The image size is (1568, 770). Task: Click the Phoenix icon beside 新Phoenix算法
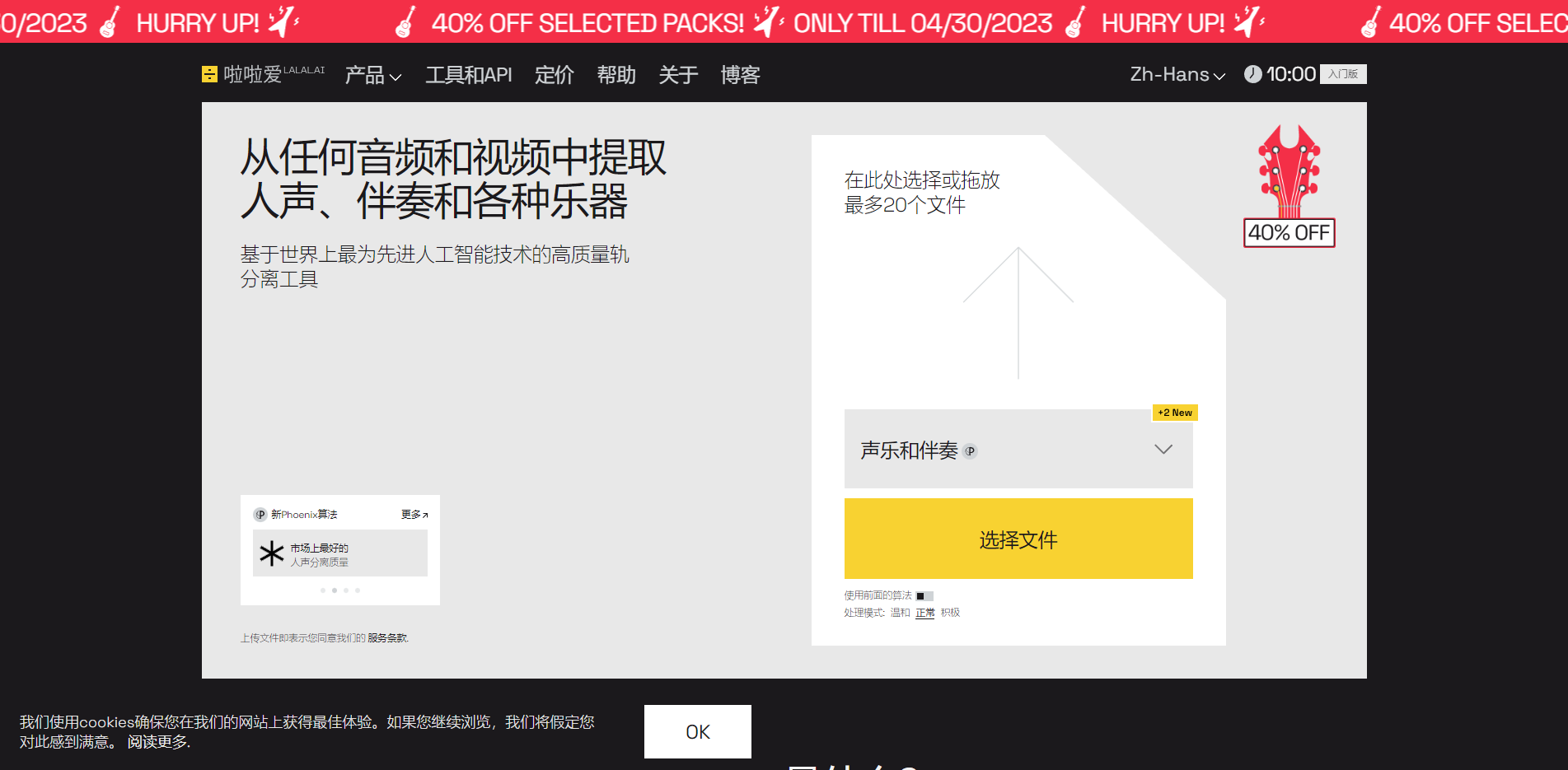[x=260, y=515]
